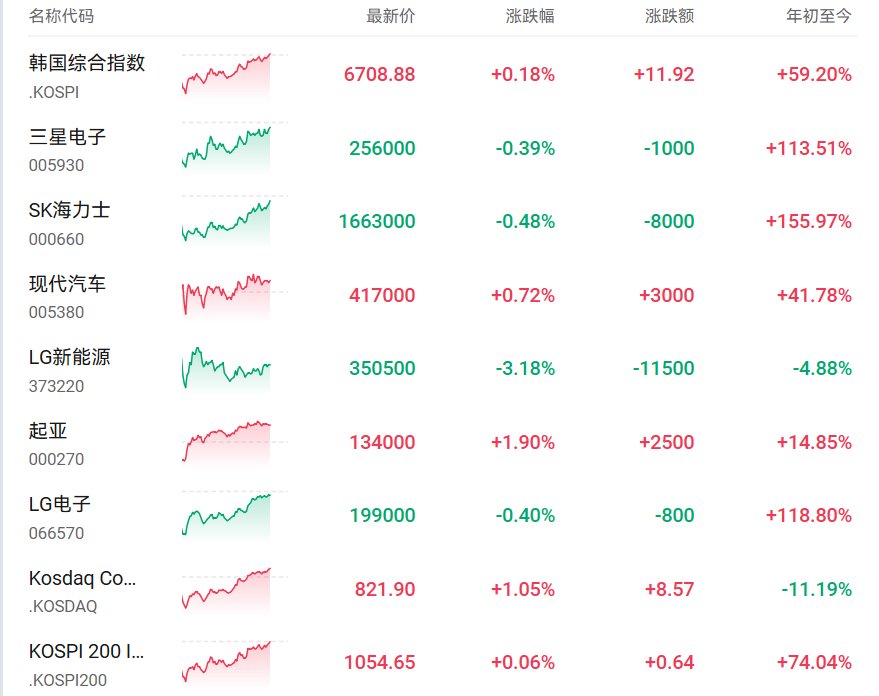Screen dimensions: 879x696
Task: Open the 韩国综合指数 KOSPI row
Action: pyautogui.click(x=442, y=75)
